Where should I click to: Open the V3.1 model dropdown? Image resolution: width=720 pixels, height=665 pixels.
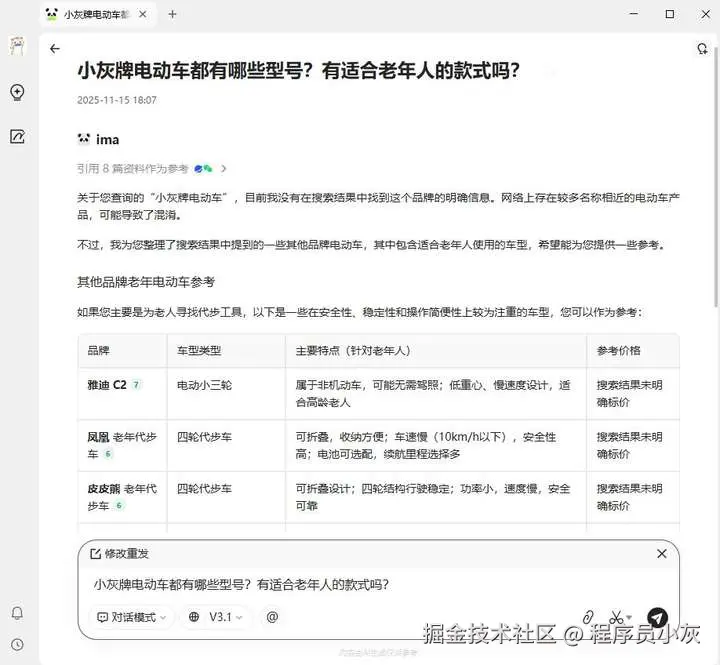pyautogui.click(x=226, y=617)
